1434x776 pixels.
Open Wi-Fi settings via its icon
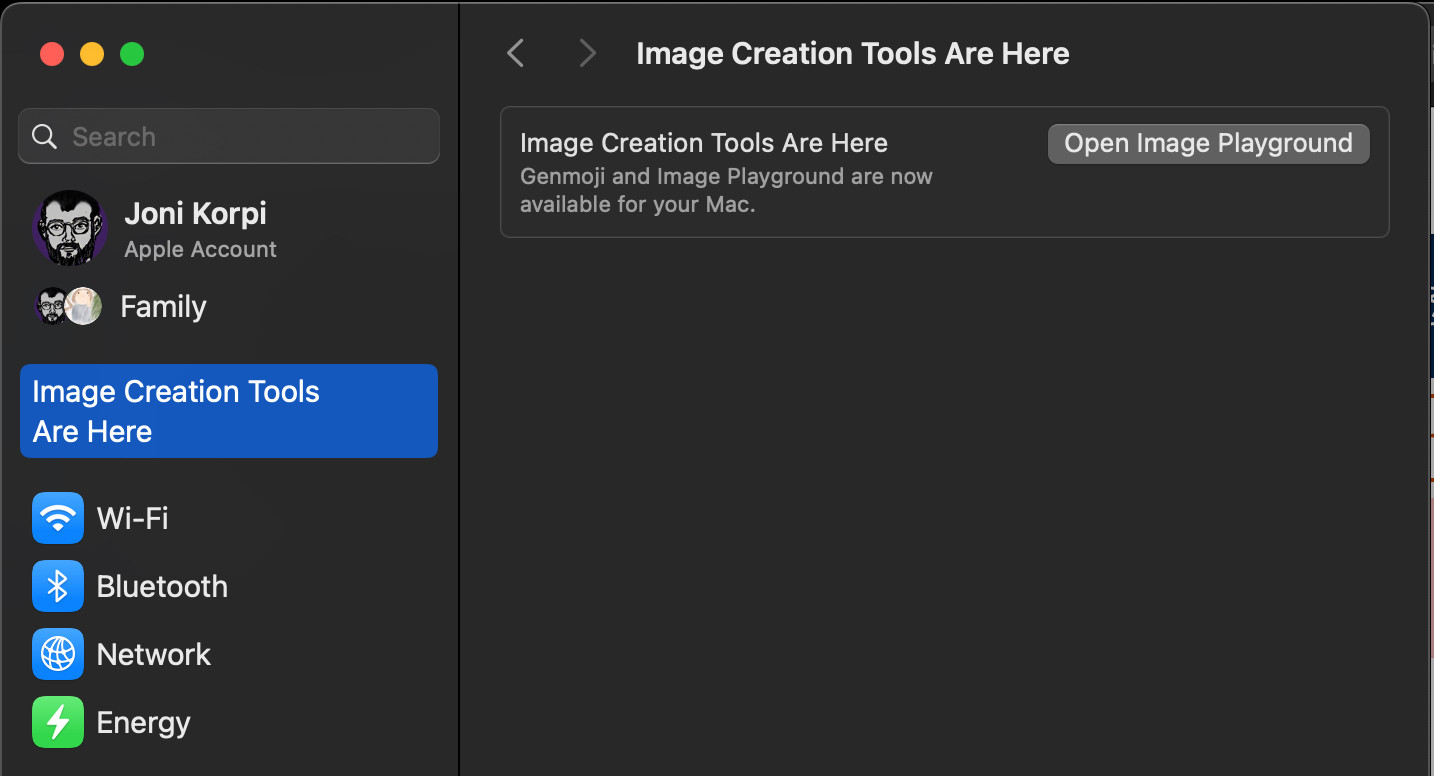pyautogui.click(x=58, y=518)
